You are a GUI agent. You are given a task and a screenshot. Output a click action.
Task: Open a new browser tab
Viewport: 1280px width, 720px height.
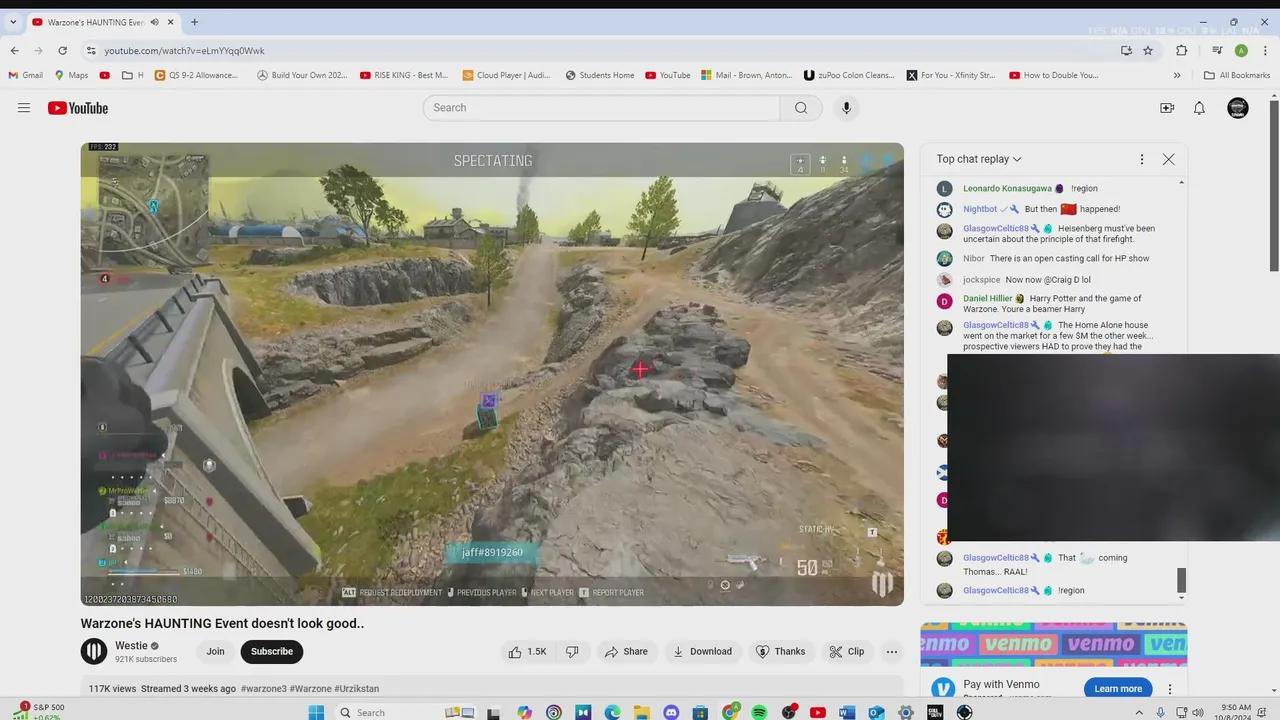(x=194, y=22)
